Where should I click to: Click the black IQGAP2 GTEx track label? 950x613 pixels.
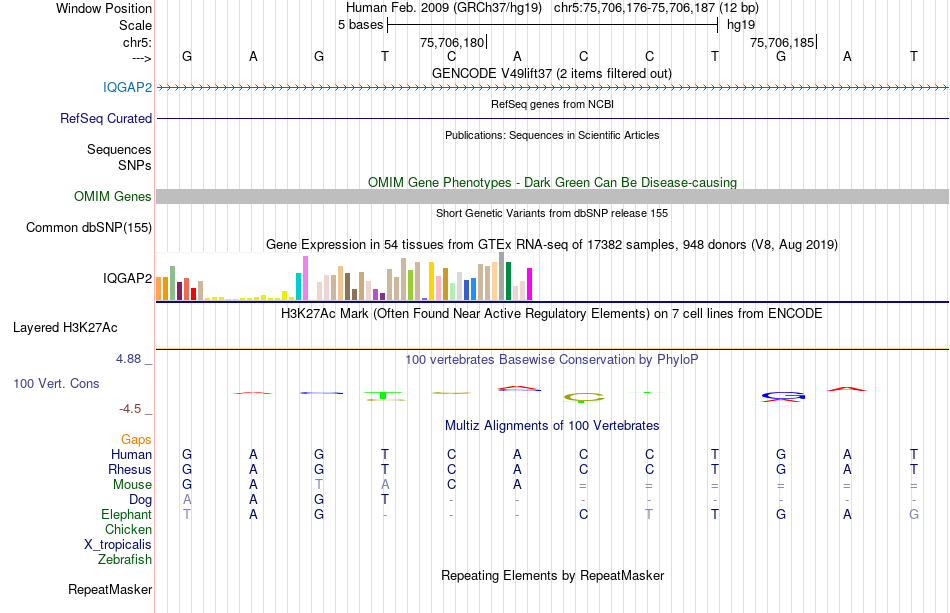pos(127,278)
